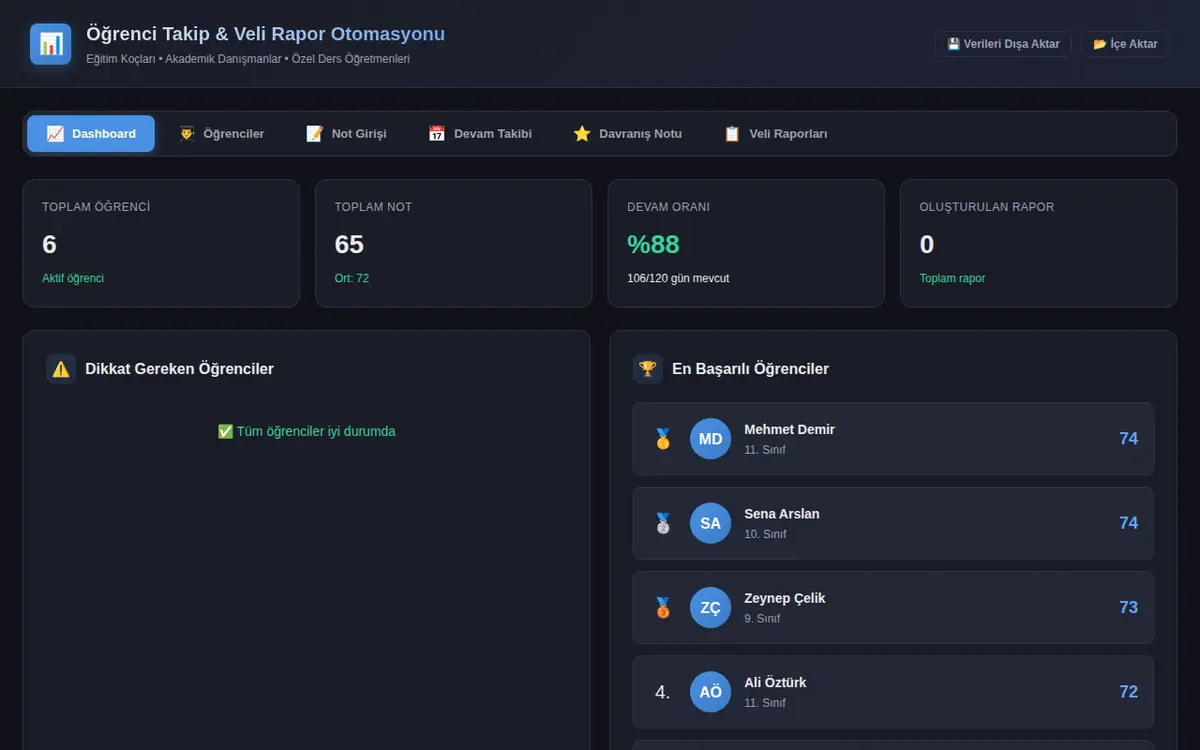
Task: Click the silver medal icon for Sena Arslan
Action: click(663, 523)
